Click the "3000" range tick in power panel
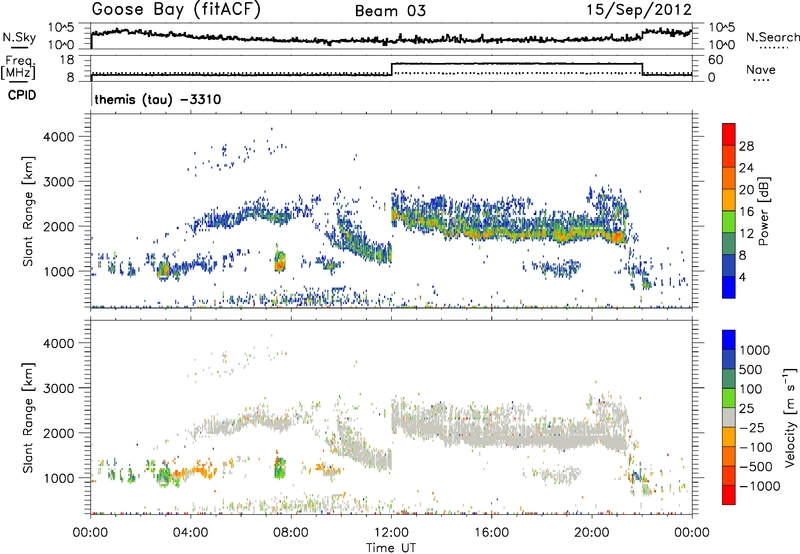The height and width of the screenshot is (554, 800). pos(59,182)
